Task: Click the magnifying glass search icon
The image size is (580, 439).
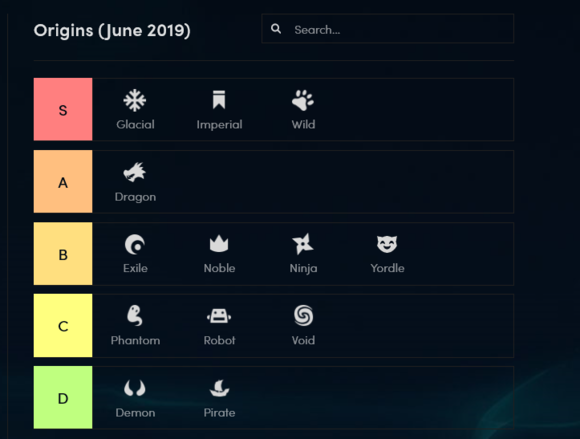Action: click(x=276, y=29)
